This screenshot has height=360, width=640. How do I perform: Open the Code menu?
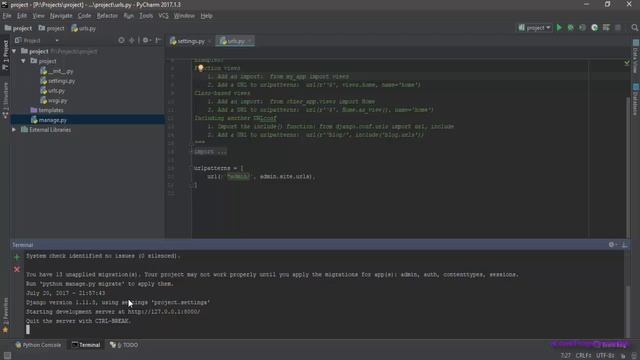tap(84, 16)
